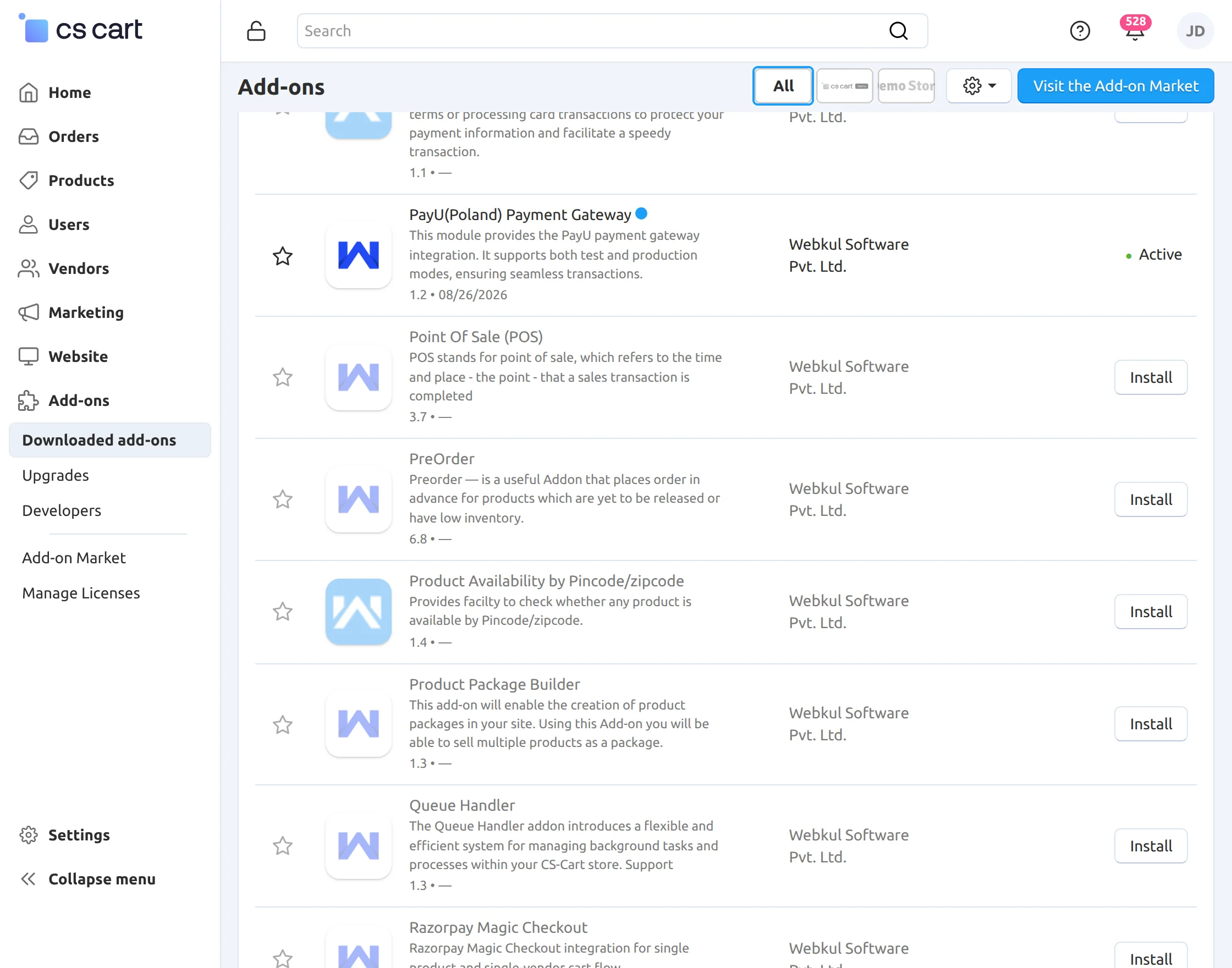Focus the top Search field
This screenshot has height=968, width=1232.
tap(612, 31)
